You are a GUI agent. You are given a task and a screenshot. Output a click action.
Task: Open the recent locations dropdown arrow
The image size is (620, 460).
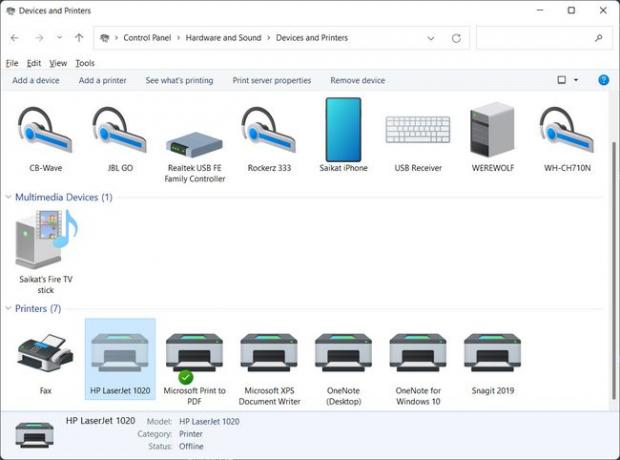(59, 38)
